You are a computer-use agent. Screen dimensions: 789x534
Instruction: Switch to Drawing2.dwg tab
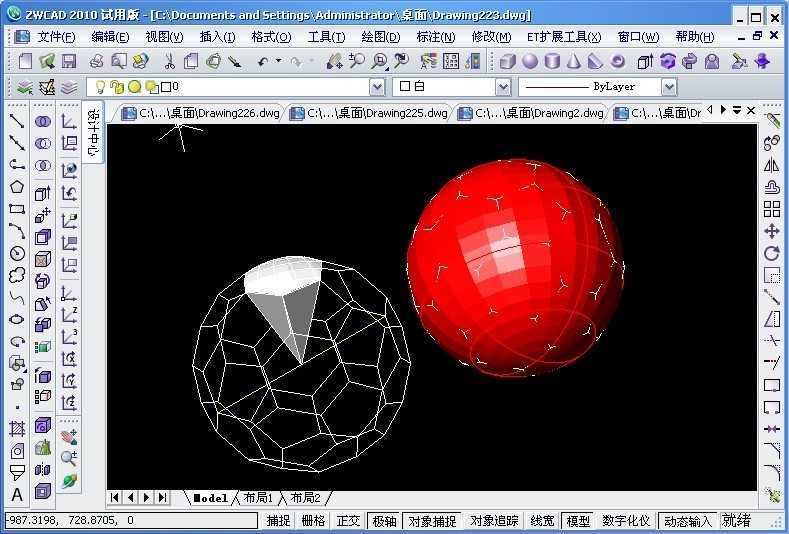point(531,113)
